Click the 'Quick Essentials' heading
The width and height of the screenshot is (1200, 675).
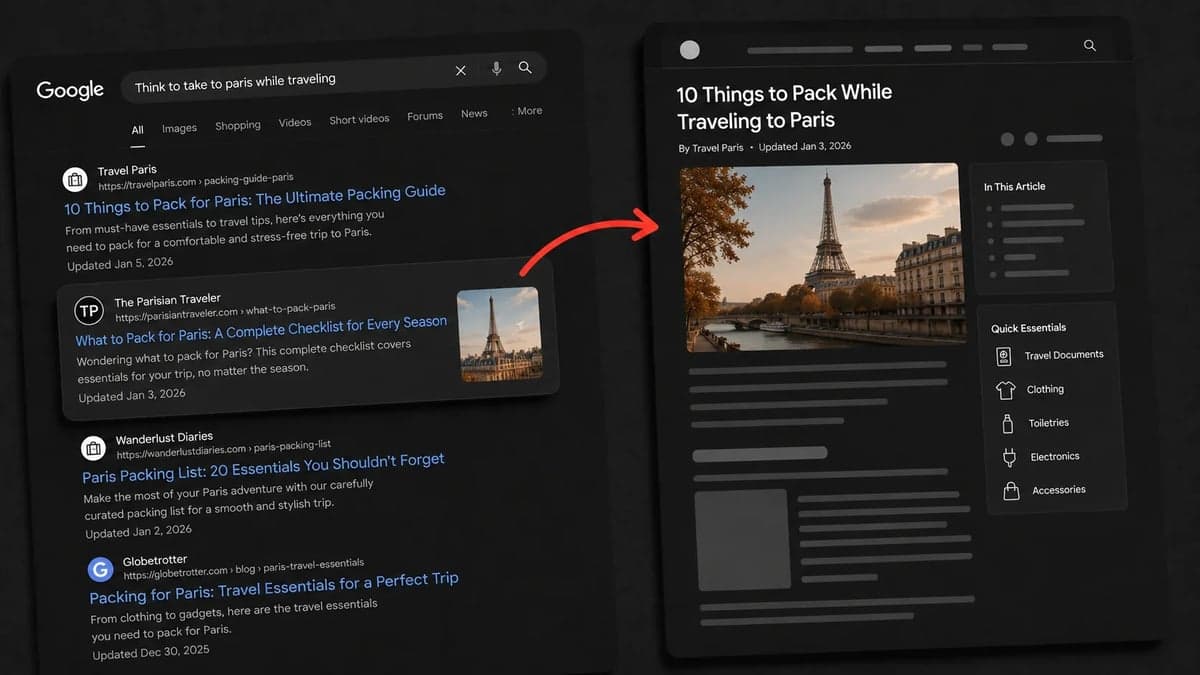(x=1028, y=328)
